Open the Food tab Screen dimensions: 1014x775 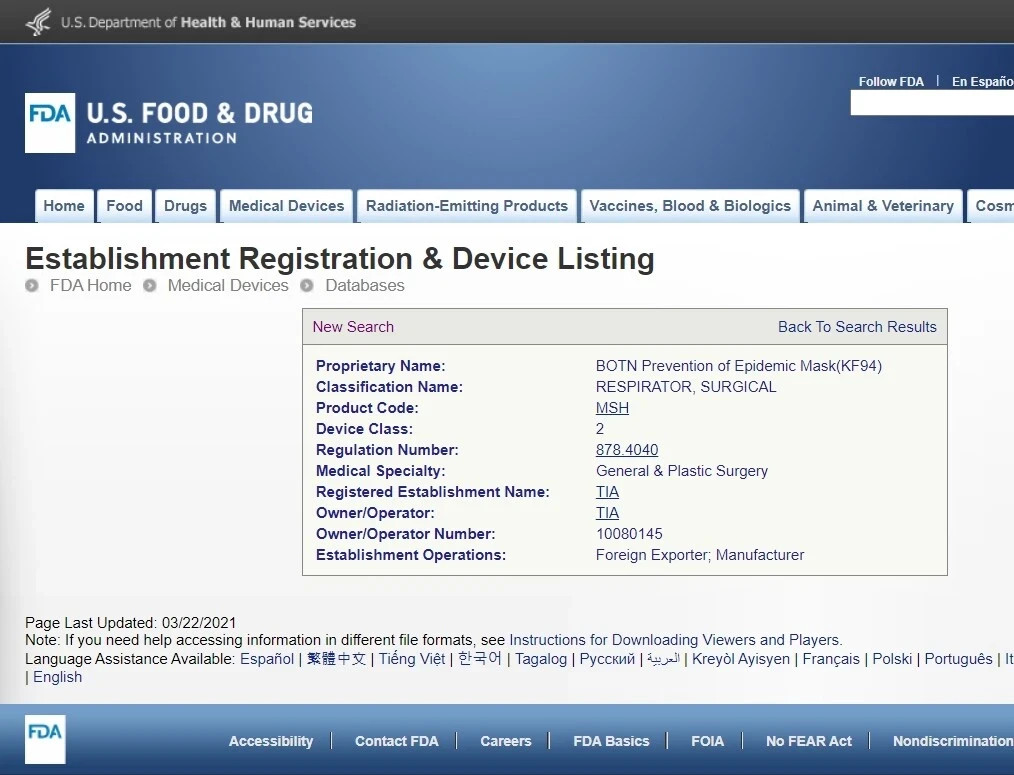124,206
